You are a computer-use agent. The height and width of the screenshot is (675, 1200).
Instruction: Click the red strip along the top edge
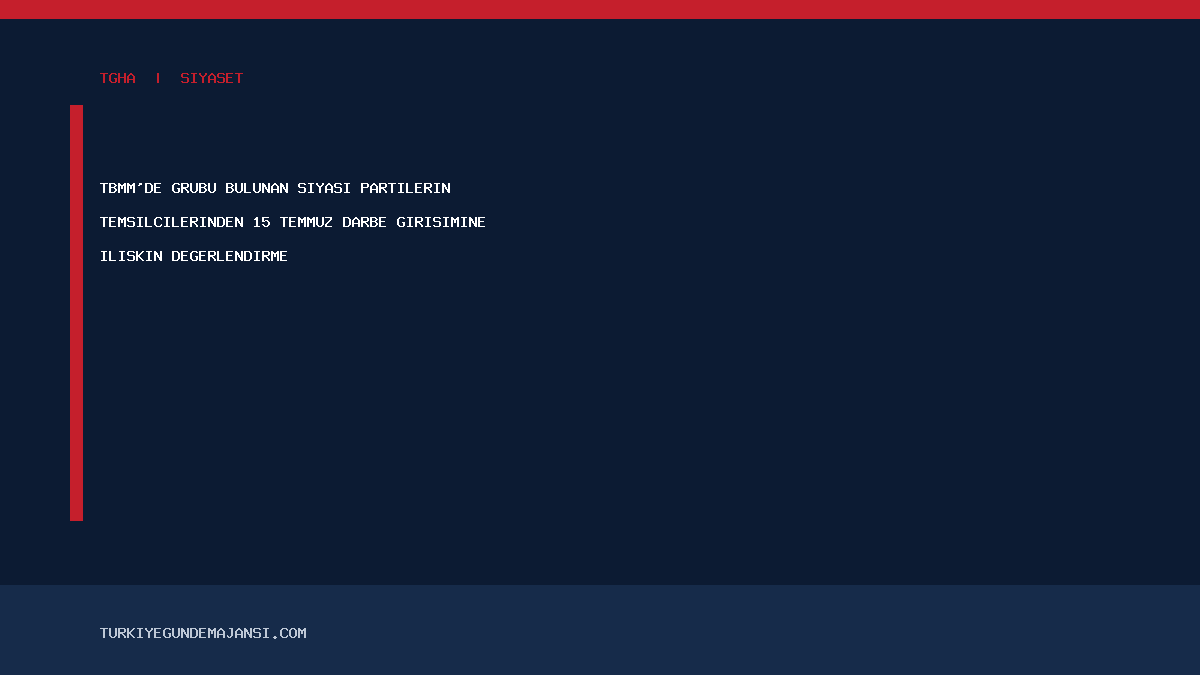(x=600, y=9)
